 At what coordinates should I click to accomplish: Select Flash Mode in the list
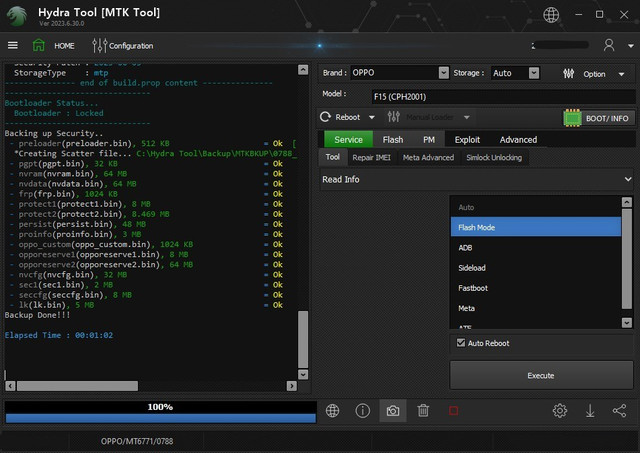click(536, 227)
